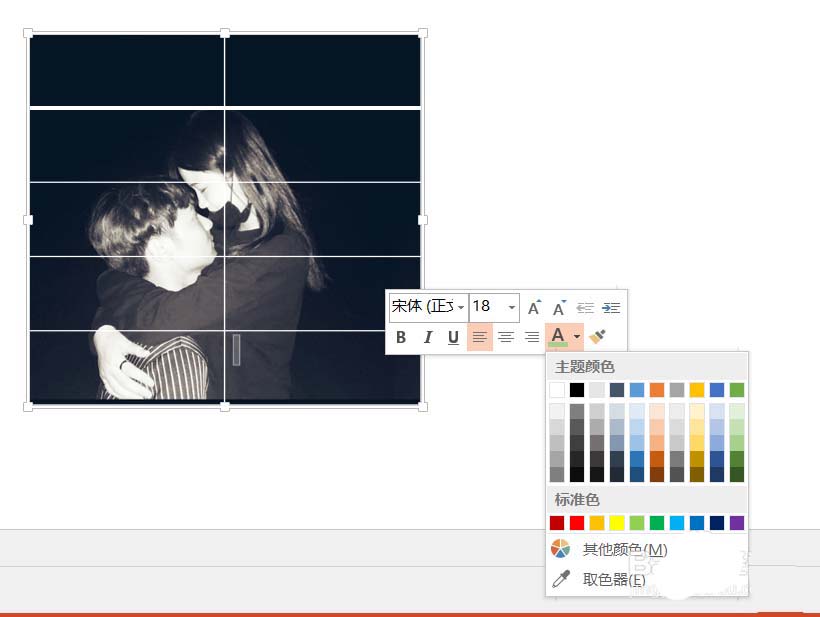Image resolution: width=820 pixels, height=617 pixels.
Task: Pick dark navy standard color swatch
Action: pos(717,523)
